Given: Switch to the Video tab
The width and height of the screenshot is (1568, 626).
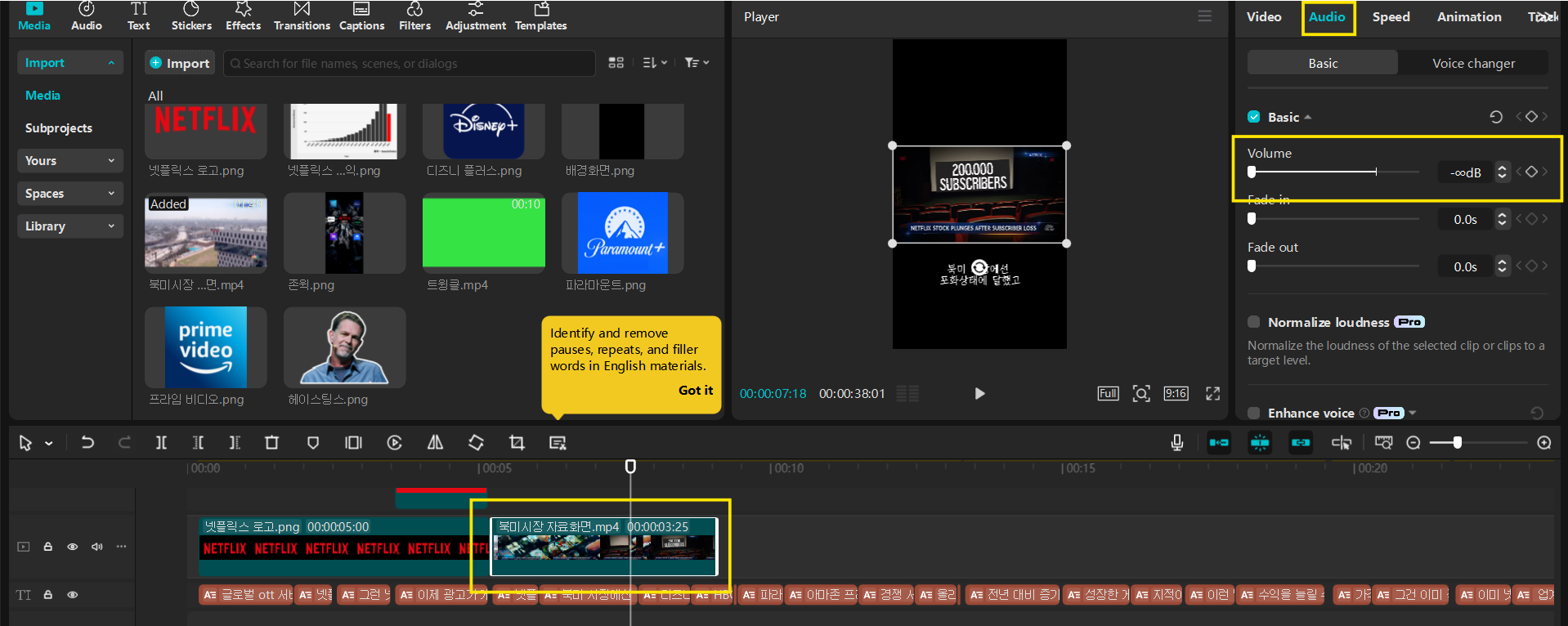Looking at the screenshot, I should coord(1264,16).
